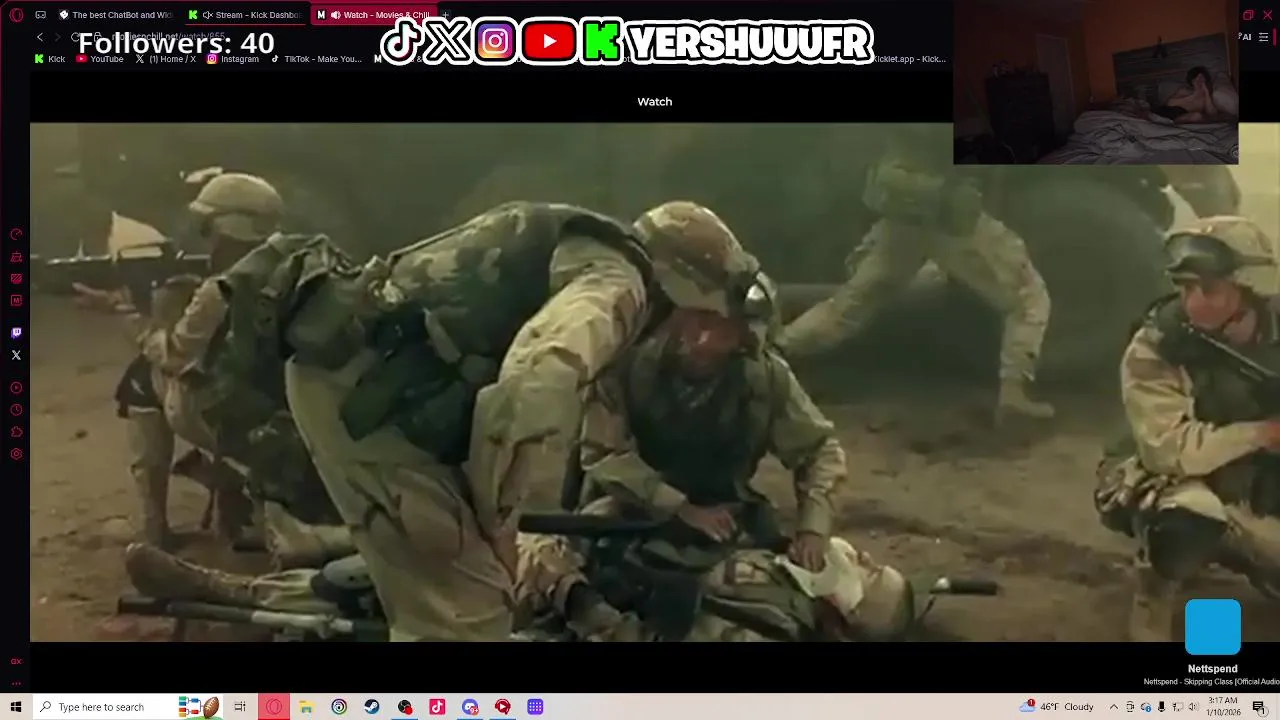The width and height of the screenshot is (1280, 720).
Task: Click the Watch heading above the video
Action: pos(655,102)
